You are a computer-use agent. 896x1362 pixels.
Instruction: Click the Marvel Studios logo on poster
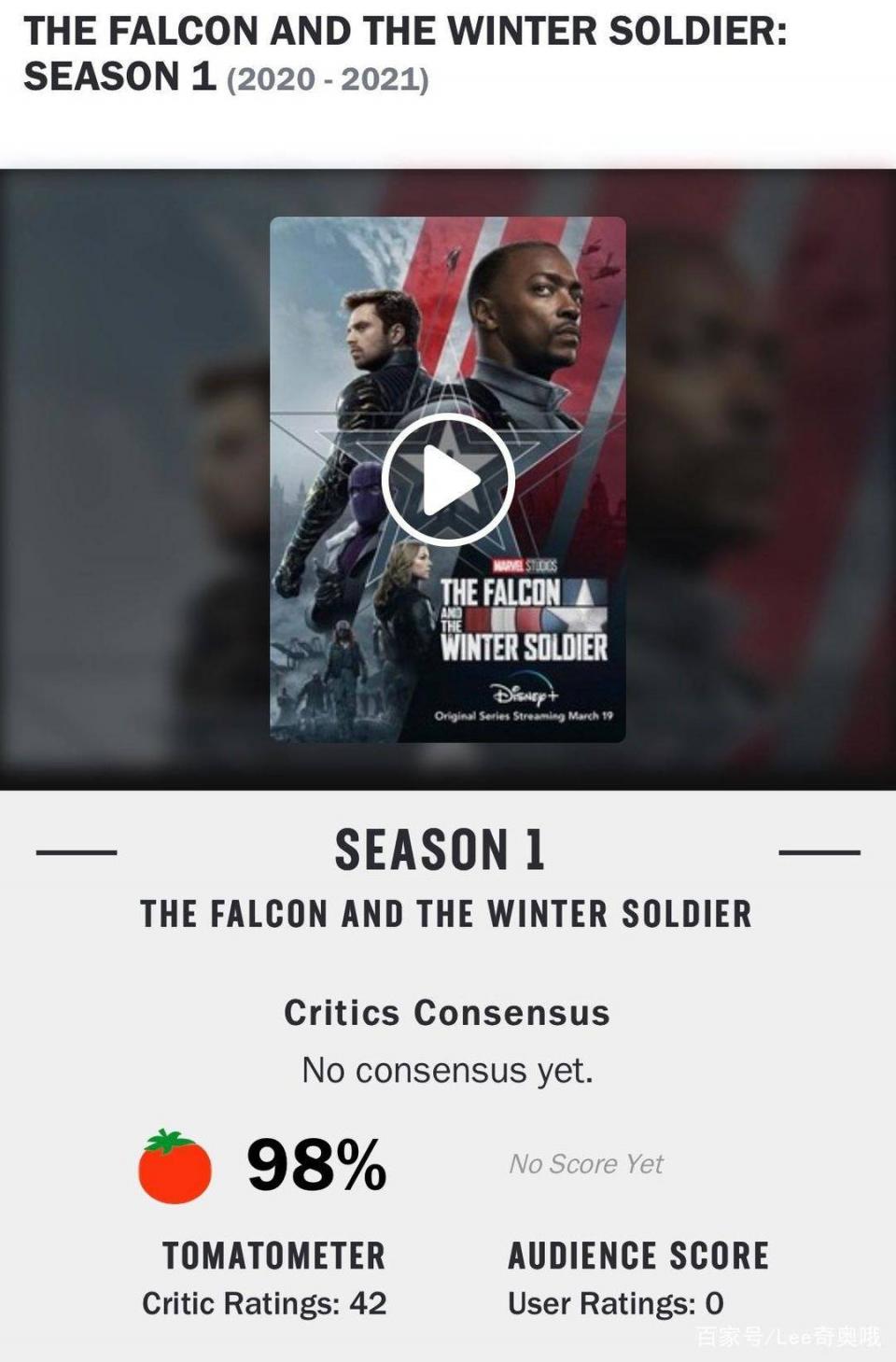pyautogui.click(x=525, y=566)
